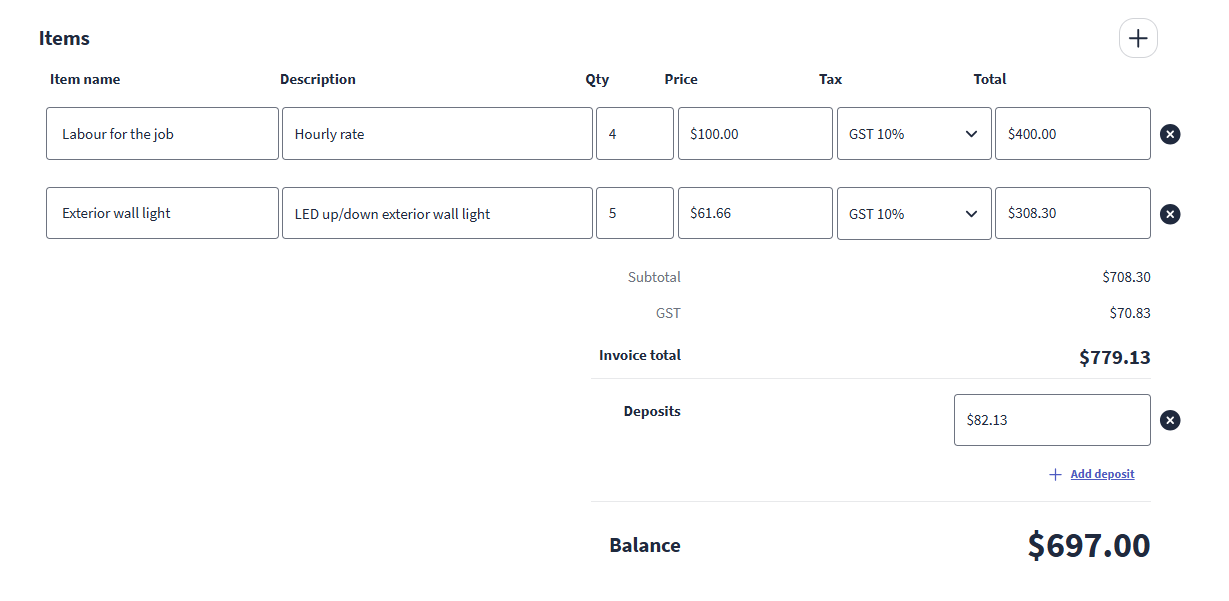Click quantity field showing 5
Screen dimensions: 1229x601
[x=634, y=213]
